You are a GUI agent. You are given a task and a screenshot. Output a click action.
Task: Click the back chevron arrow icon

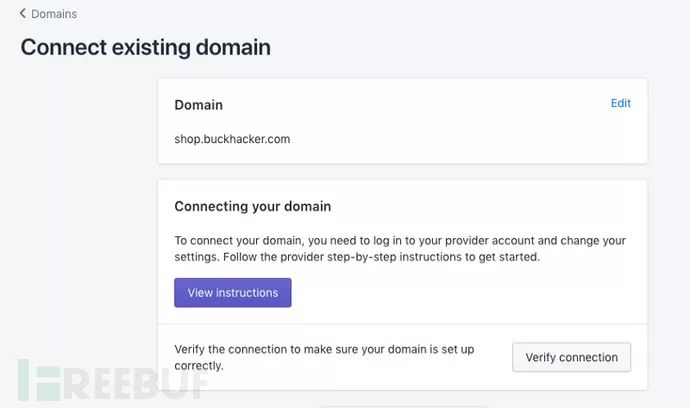coord(23,14)
